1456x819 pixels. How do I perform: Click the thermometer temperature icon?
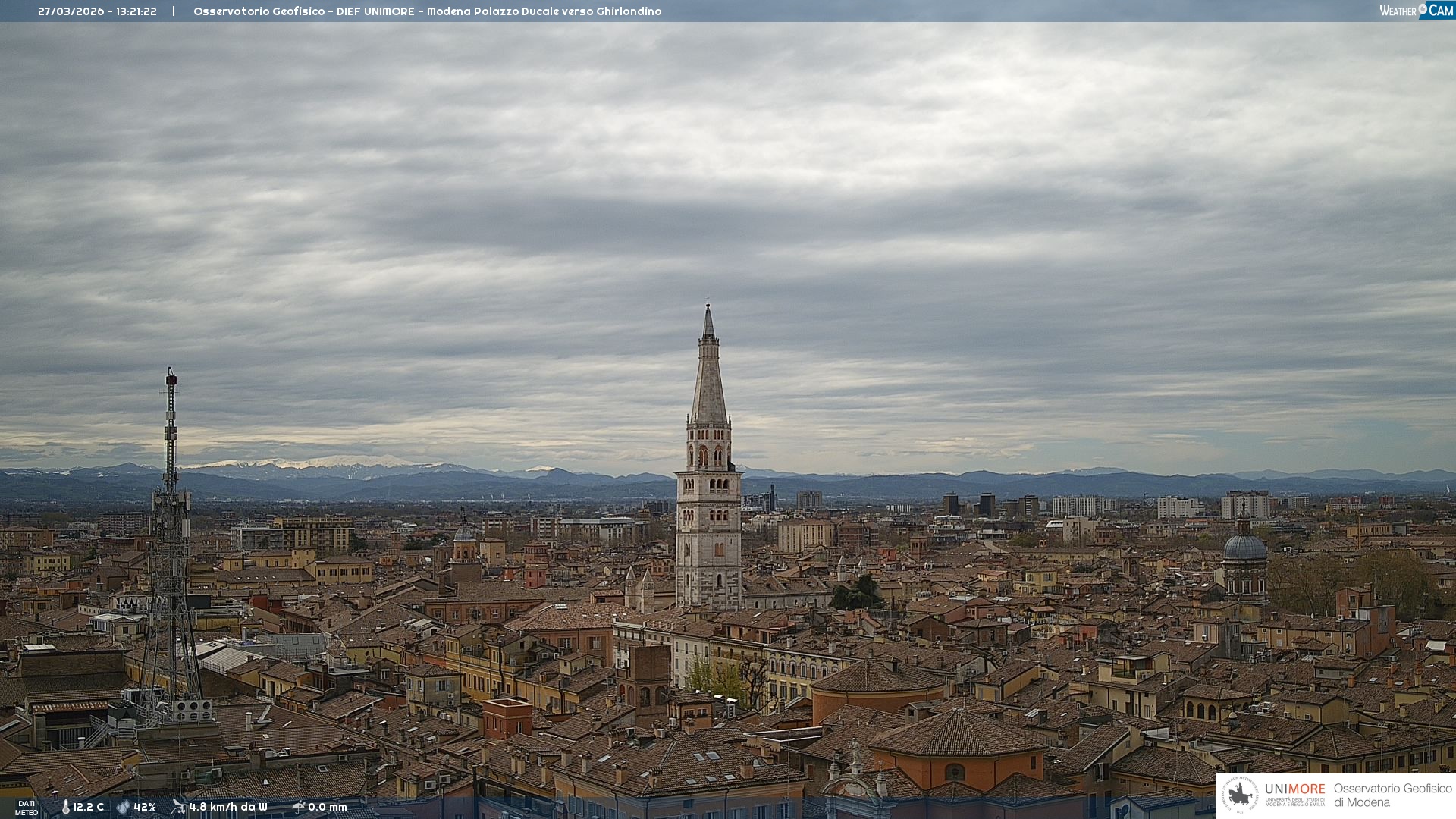pos(65,807)
